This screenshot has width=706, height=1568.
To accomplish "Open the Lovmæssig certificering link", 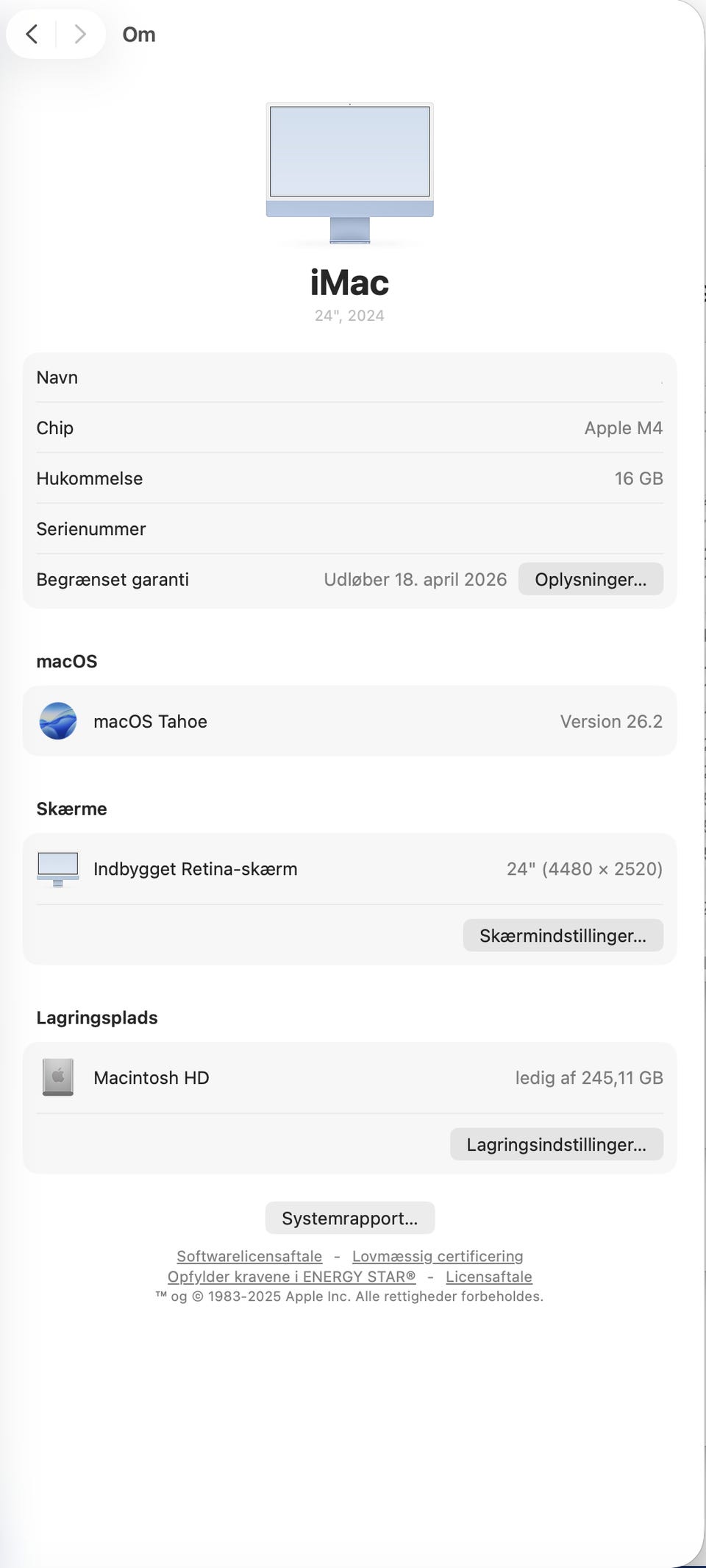I will [x=438, y=1256].
